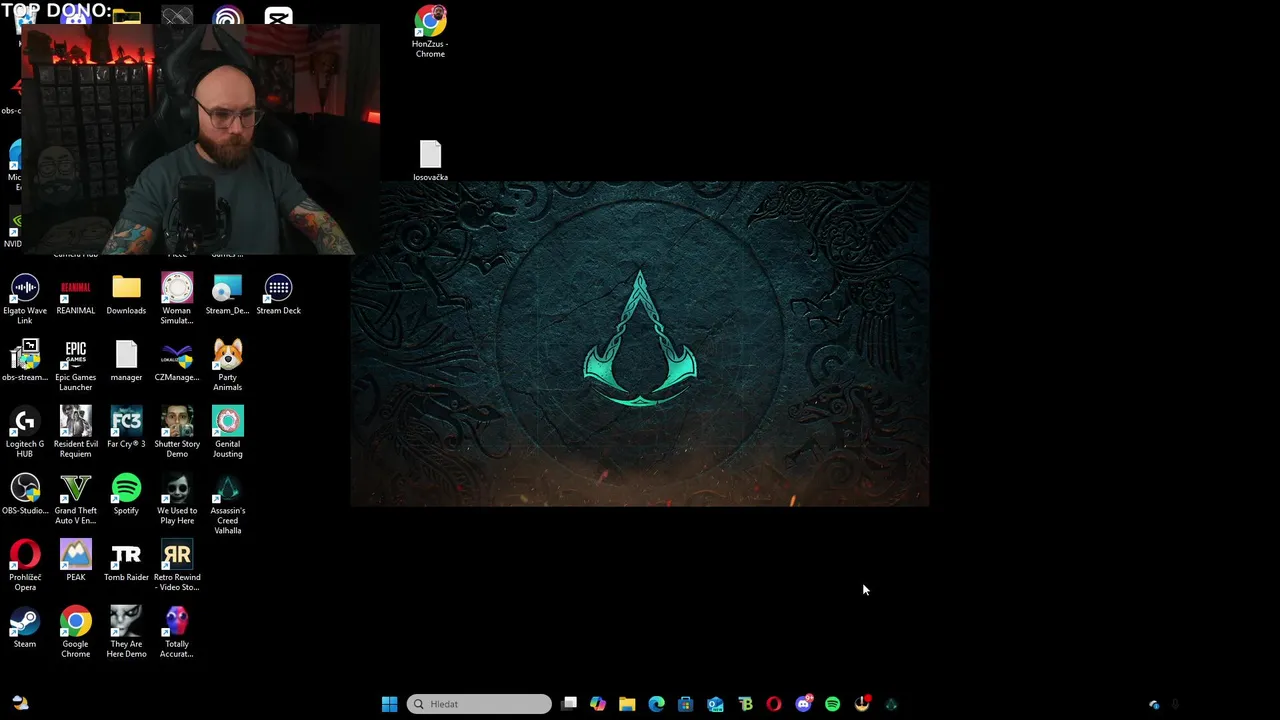The width and height of the screenshot is (1280, 720).
Task: Launch Steam from the desktop
Action: [25, 628]
